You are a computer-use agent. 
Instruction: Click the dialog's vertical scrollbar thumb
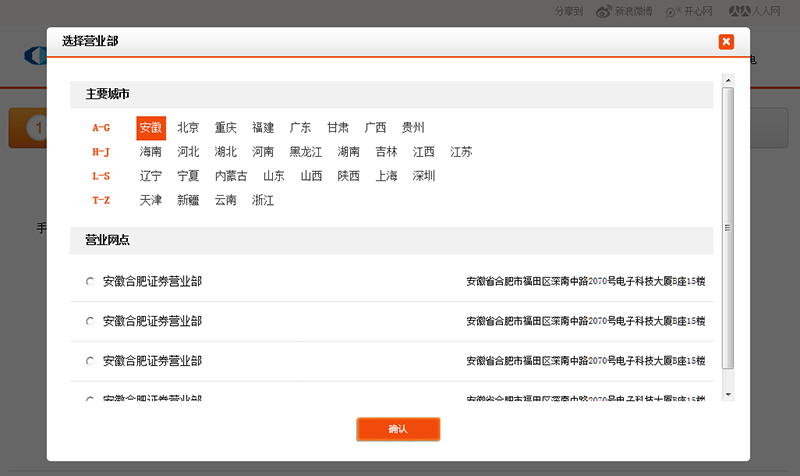(x=728, y=228)
